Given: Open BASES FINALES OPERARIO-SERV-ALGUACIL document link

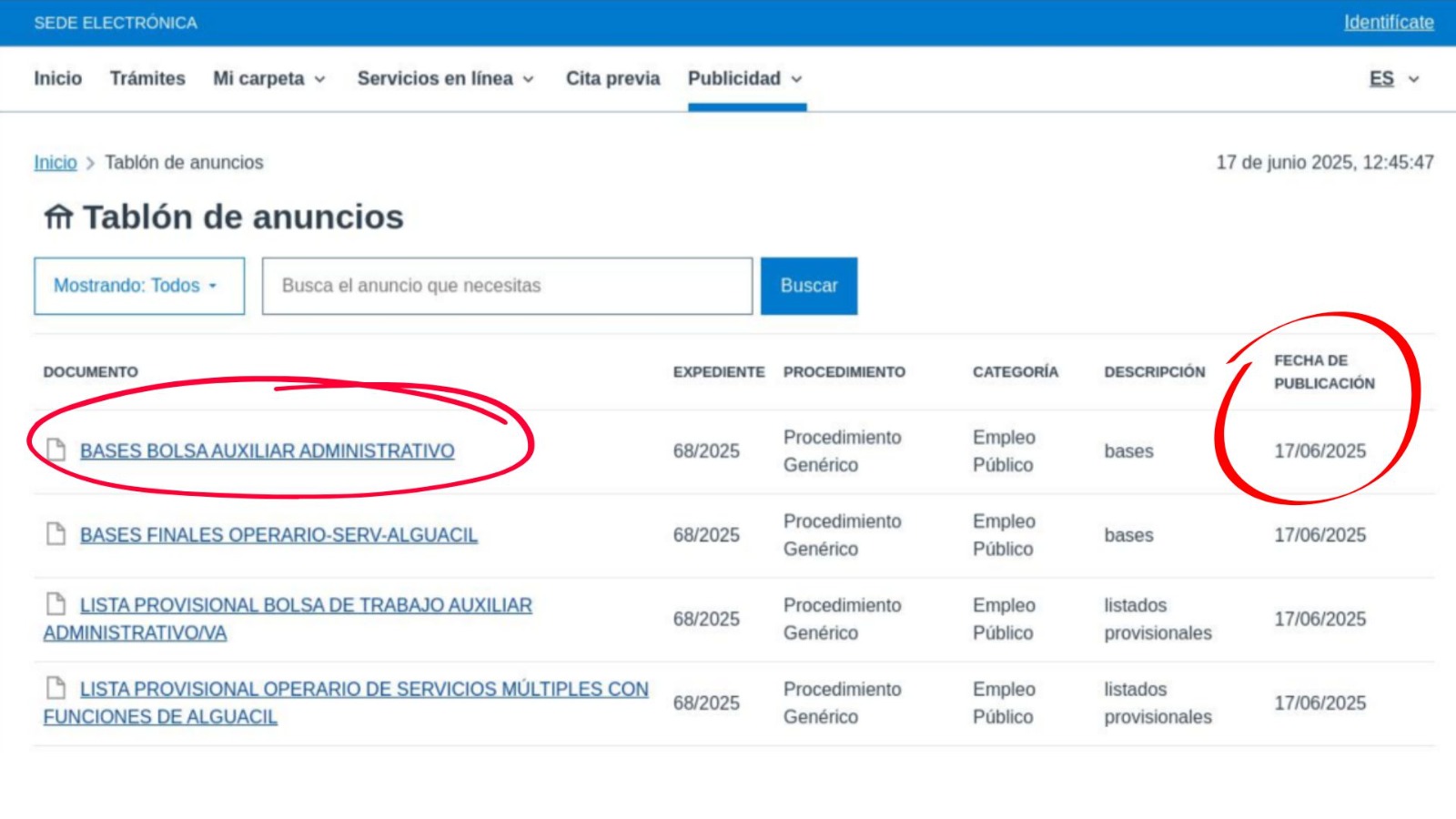Looking at the screenshot, I should point(278,535).
